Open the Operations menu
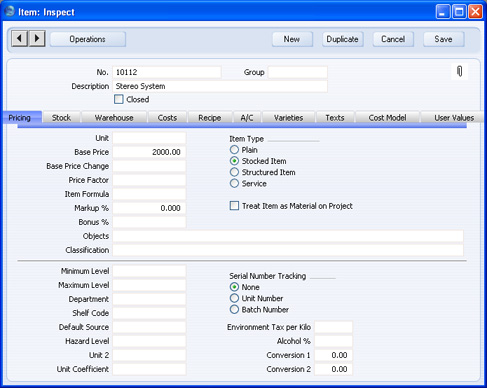Screen dimensions: 487x388 [88, 39]
